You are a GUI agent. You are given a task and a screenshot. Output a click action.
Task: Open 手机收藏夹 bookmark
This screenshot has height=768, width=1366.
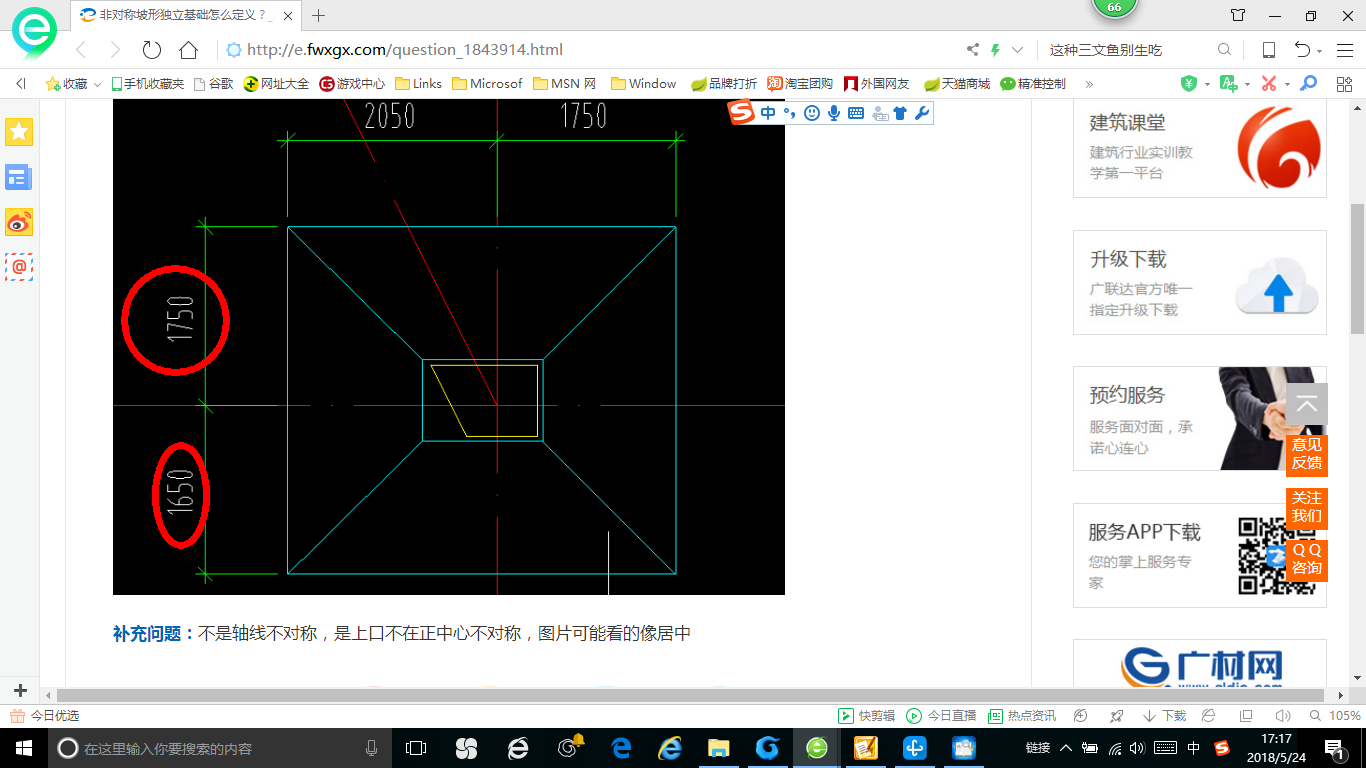click(147, 84)
